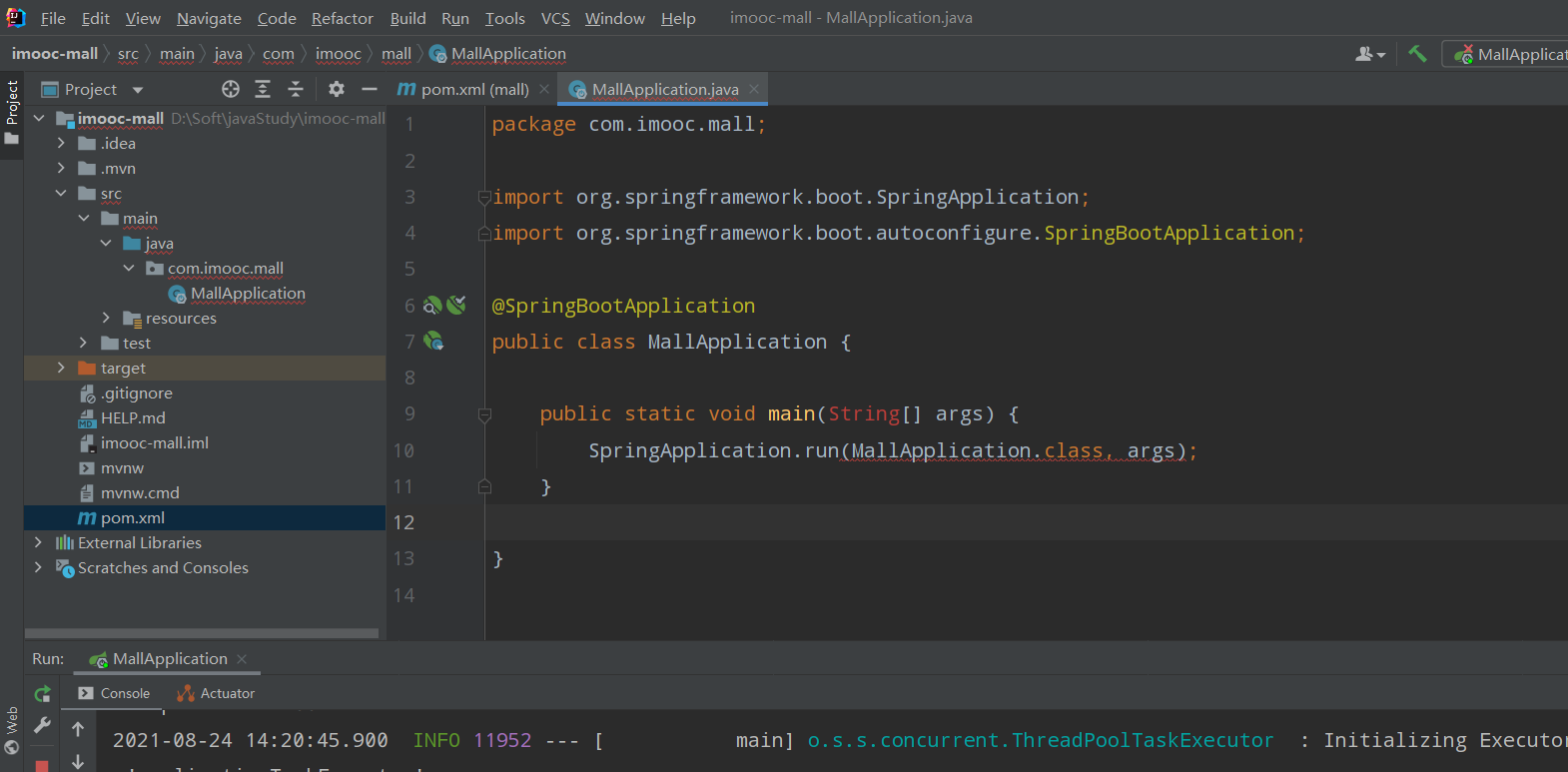Click the src breadcrumb in navigation bar
The width and height of the screenshot is (1568, 772).
pos(128,54)
